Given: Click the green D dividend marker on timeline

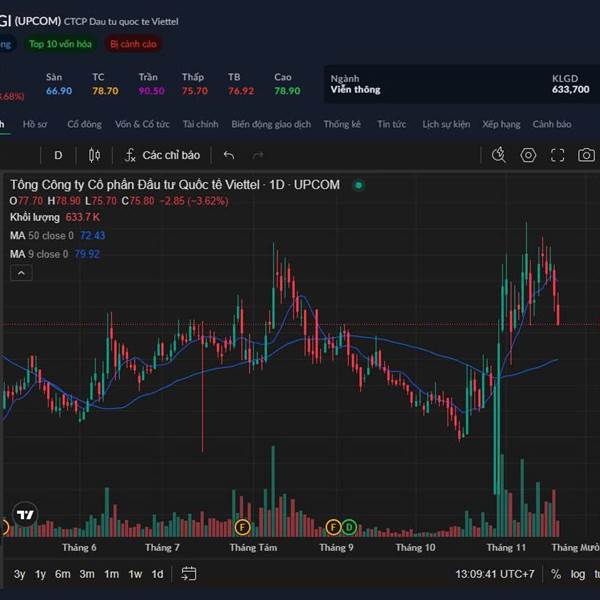Looking at the screenshot, I should pos(349,526).
